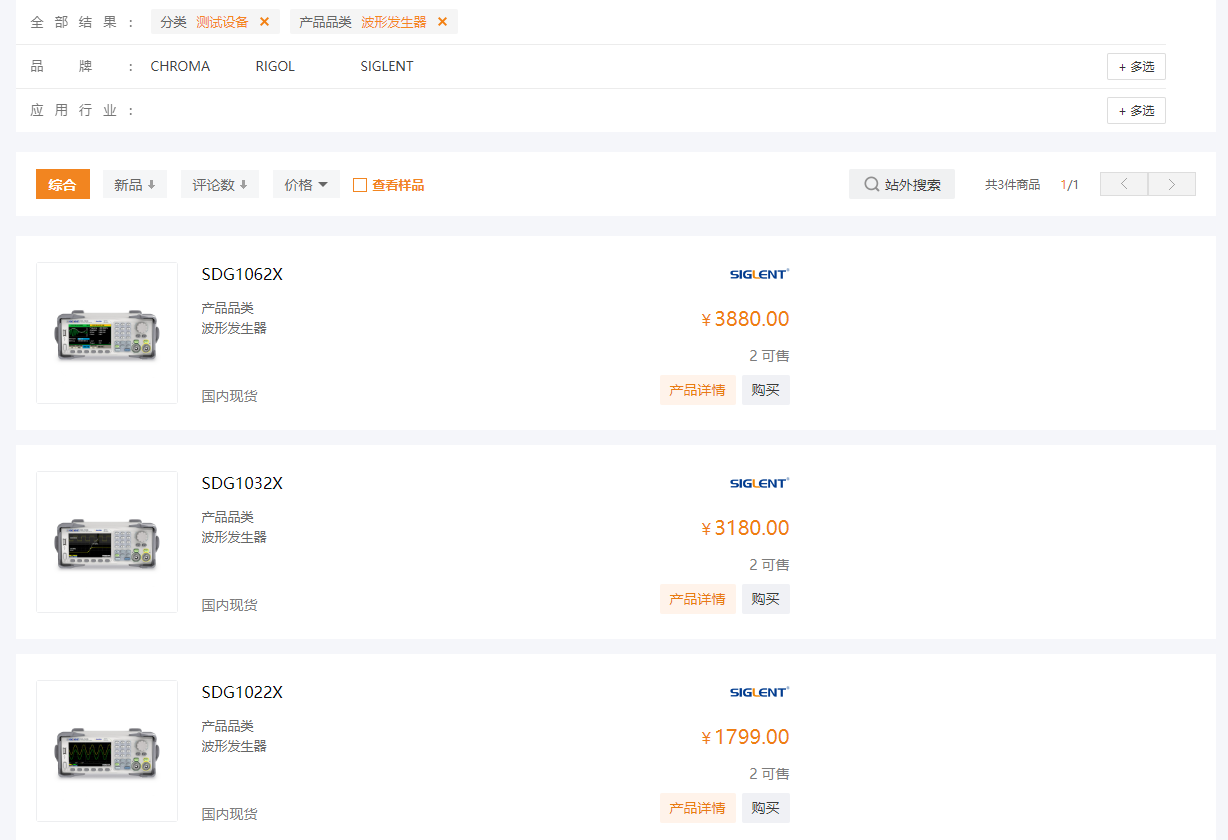Viewport: 1228px width, 840px height.
Task: Click SIGLENT logo on SDG1032X card
Action: pyautogui.click(x=759, y=483)
